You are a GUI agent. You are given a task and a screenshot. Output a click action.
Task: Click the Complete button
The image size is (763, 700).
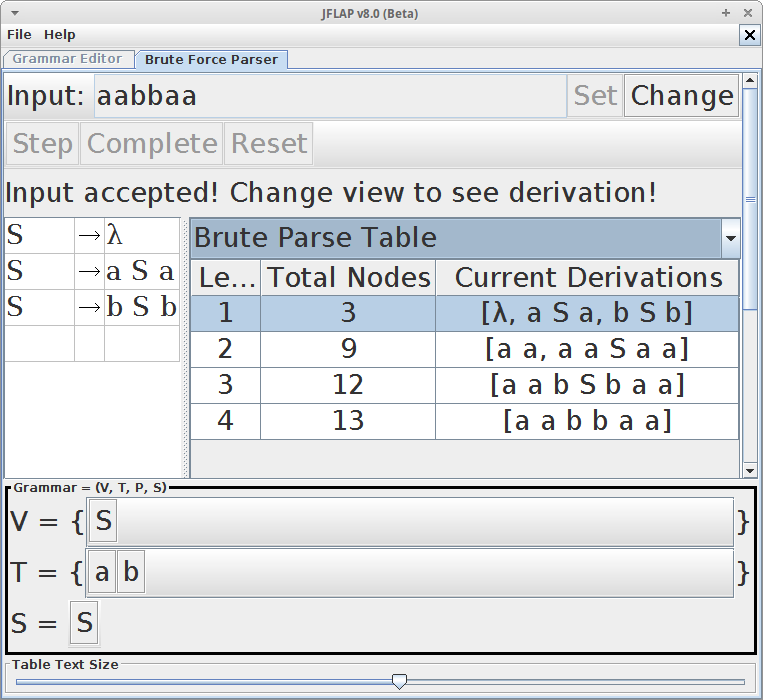152,144
